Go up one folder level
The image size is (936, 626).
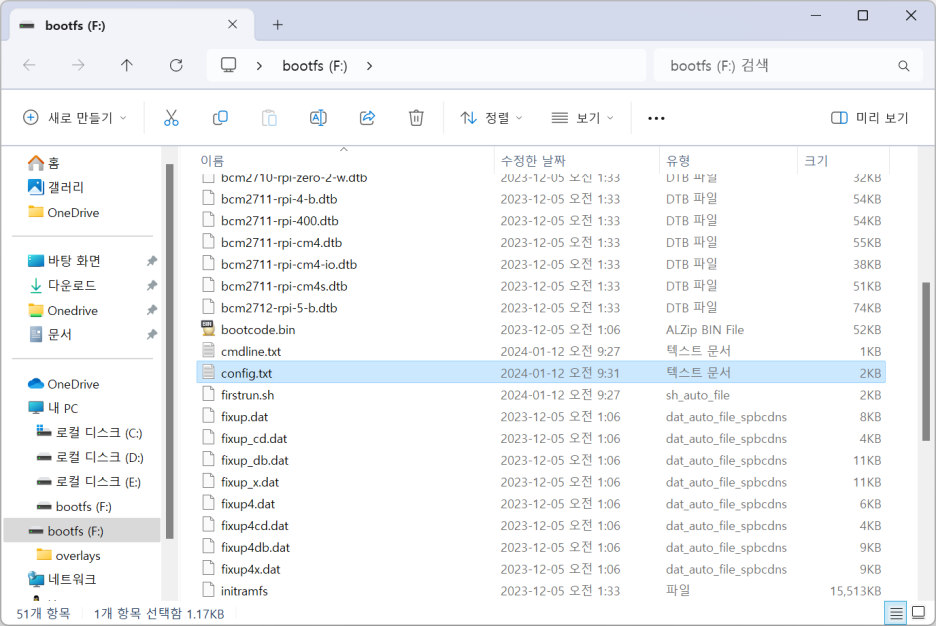click(x=127, y=65)
